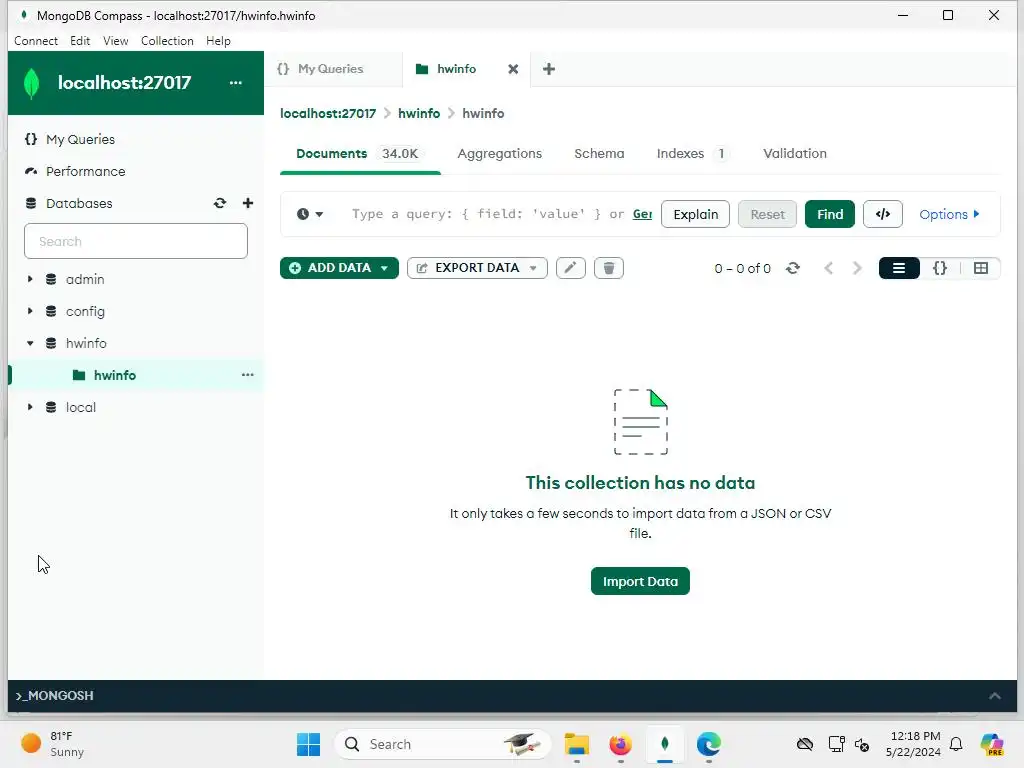Click the Reset button
This screenshot has width=1024, height=768.
tap(767, 214)
